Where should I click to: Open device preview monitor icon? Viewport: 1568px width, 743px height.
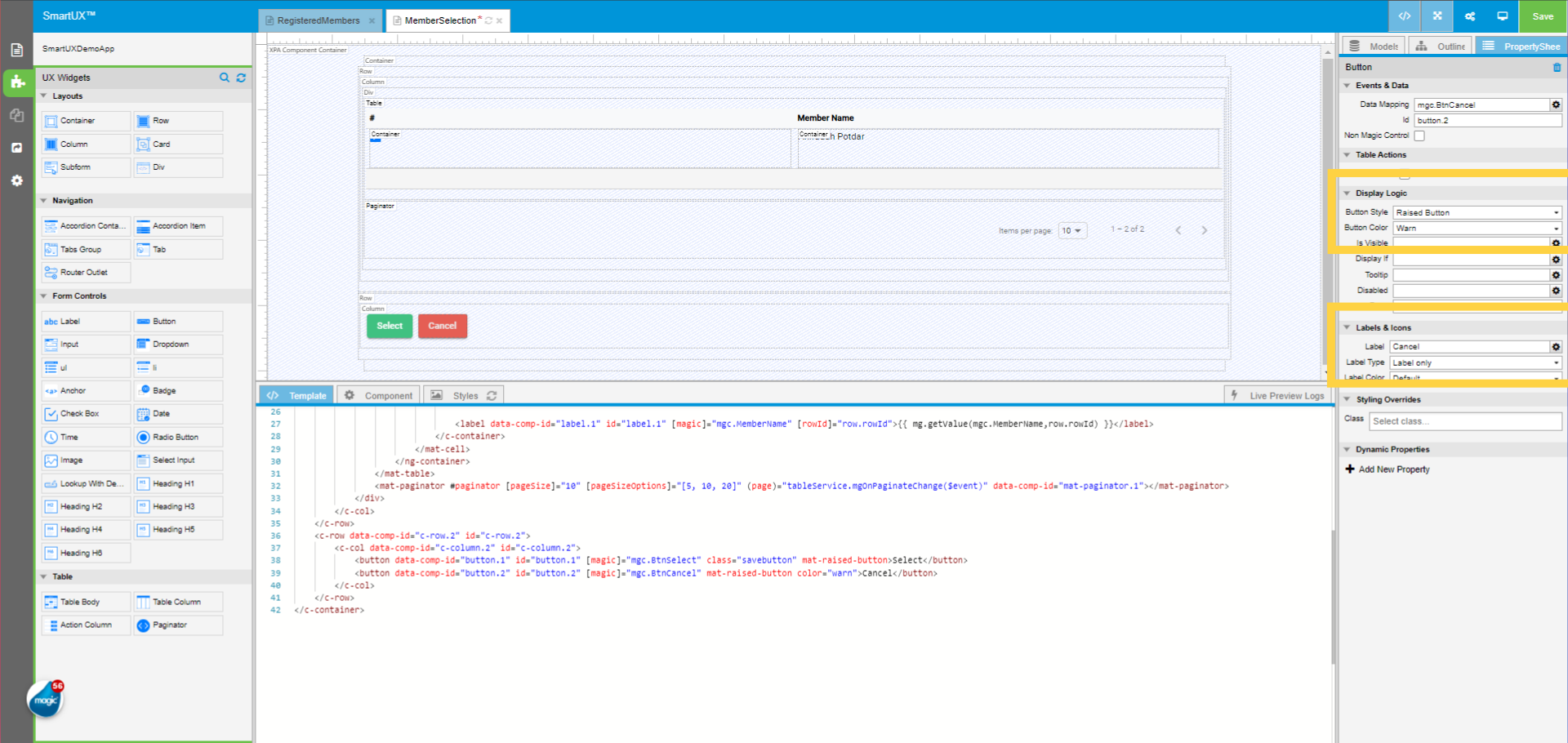tap(1503, 16)
